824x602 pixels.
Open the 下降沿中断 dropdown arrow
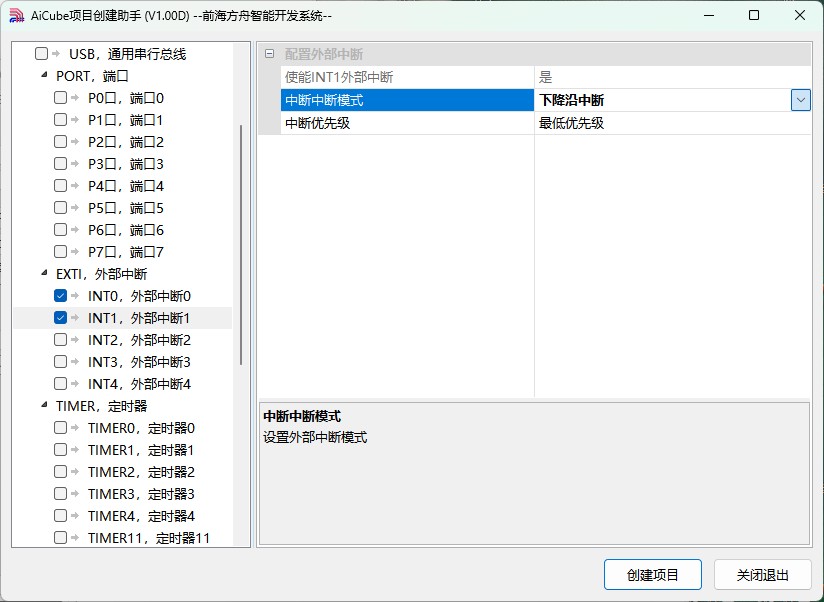800,100
